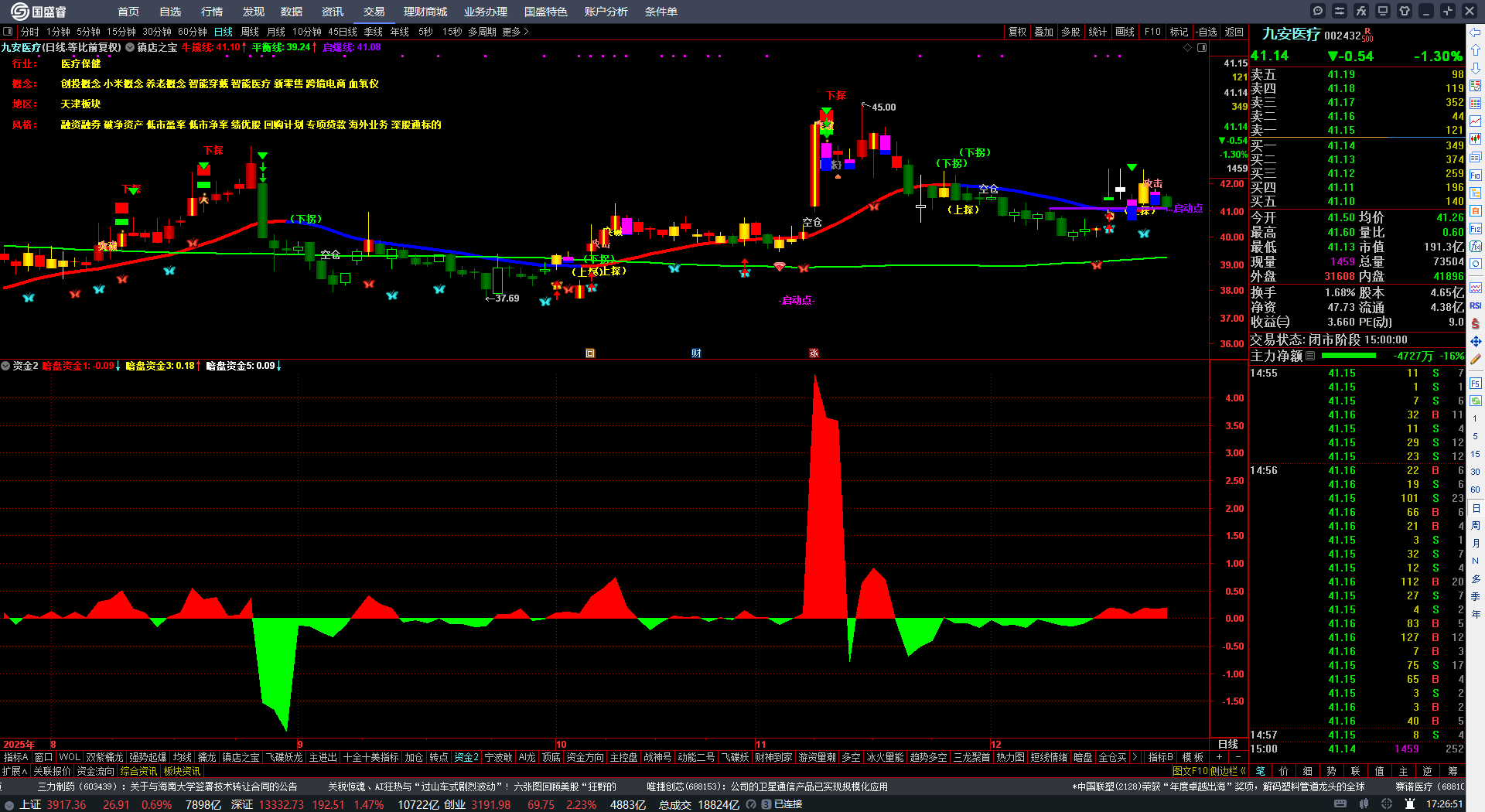Open the 图文F10 link
Screen dimensions: 1485x812
[1190, 771]
